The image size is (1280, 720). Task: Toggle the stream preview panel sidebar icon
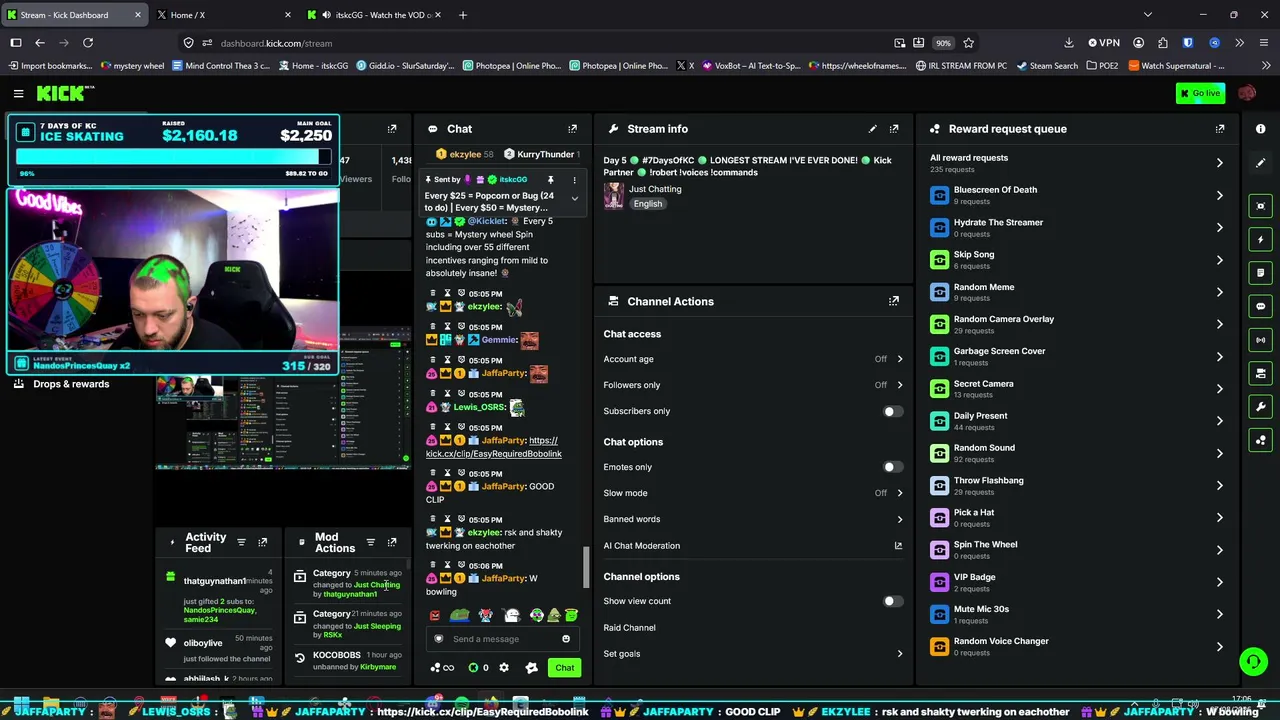coord(1260,206)
